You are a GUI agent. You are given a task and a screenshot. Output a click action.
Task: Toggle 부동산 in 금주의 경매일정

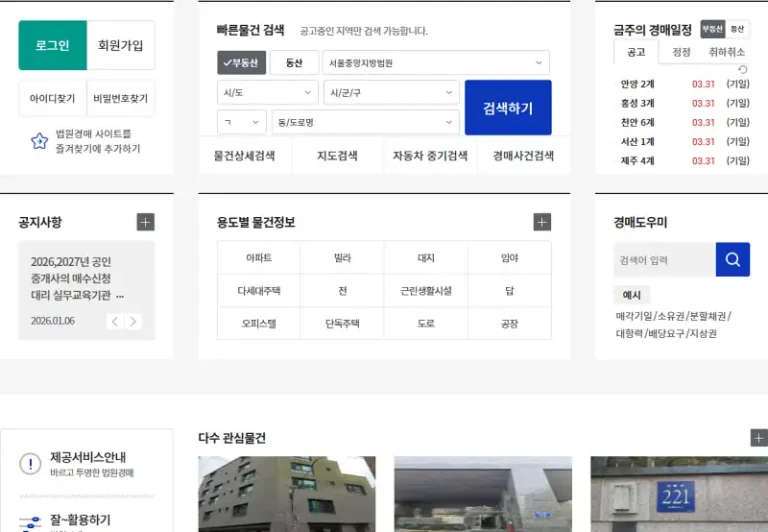click(x=713, y=29)
